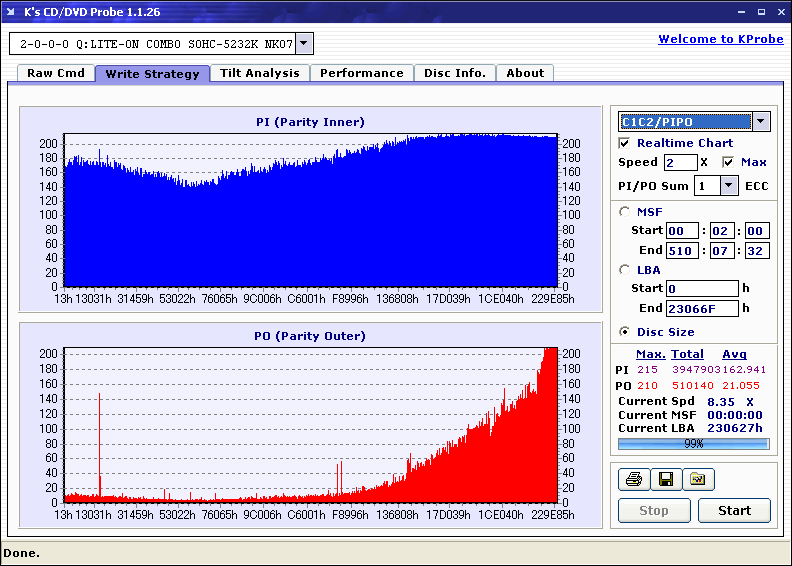Click the PO total value 510140
Viewport: 792px width, 566px height.
(x=692, y=386)
